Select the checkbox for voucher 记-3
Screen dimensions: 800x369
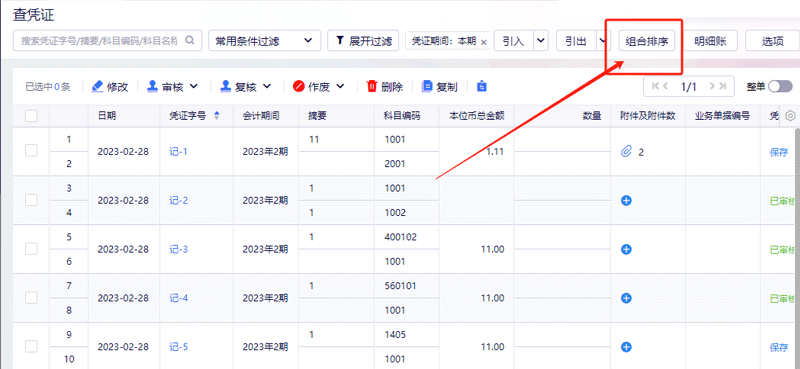(31, 249)
